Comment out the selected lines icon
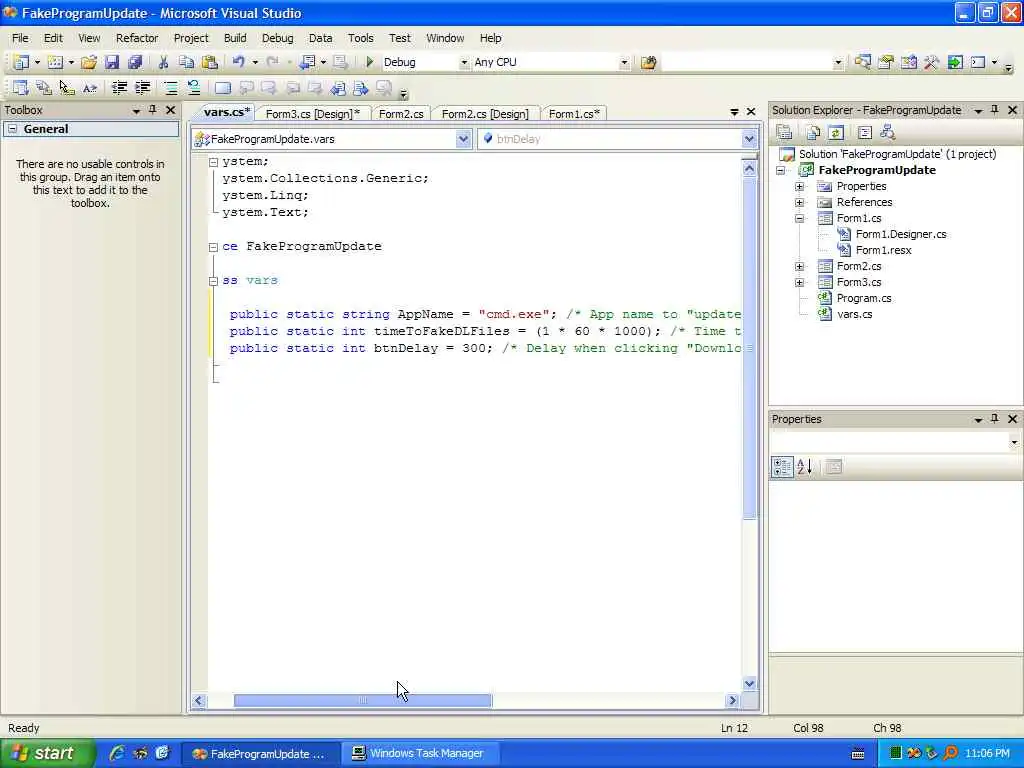1024x768 pixels. pyautogui.click(x=170, y=88)
